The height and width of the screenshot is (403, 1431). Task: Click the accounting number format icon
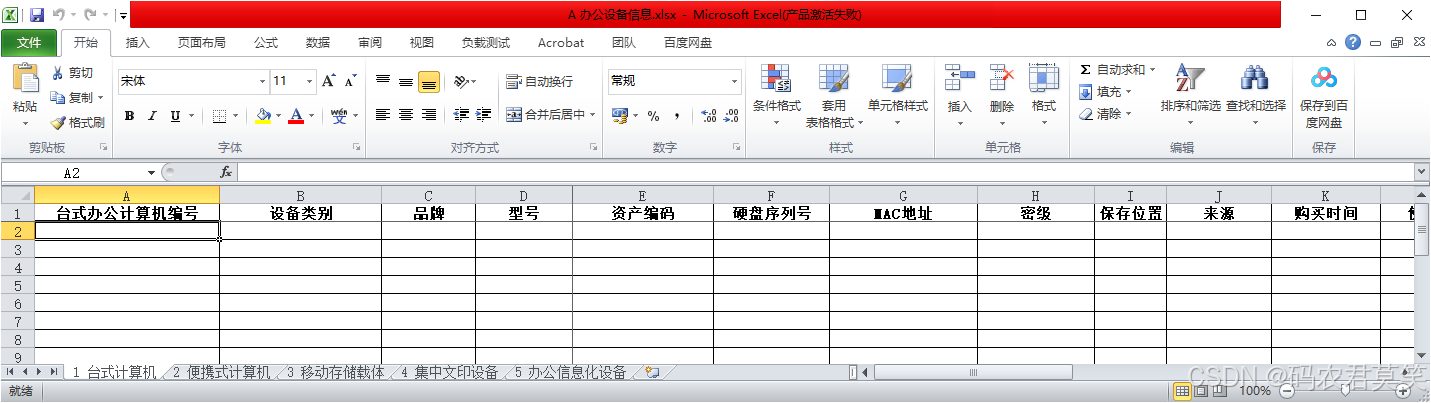[x=618, y=116]
